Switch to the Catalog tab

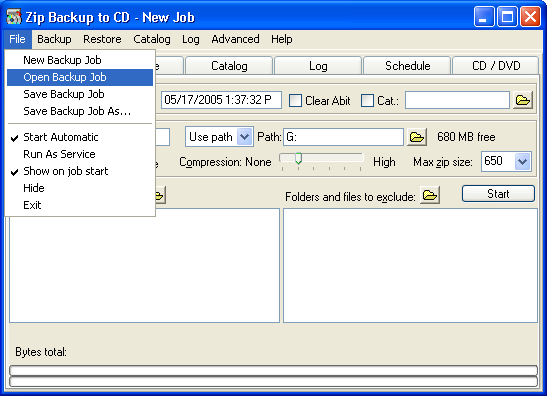(229, 66)
